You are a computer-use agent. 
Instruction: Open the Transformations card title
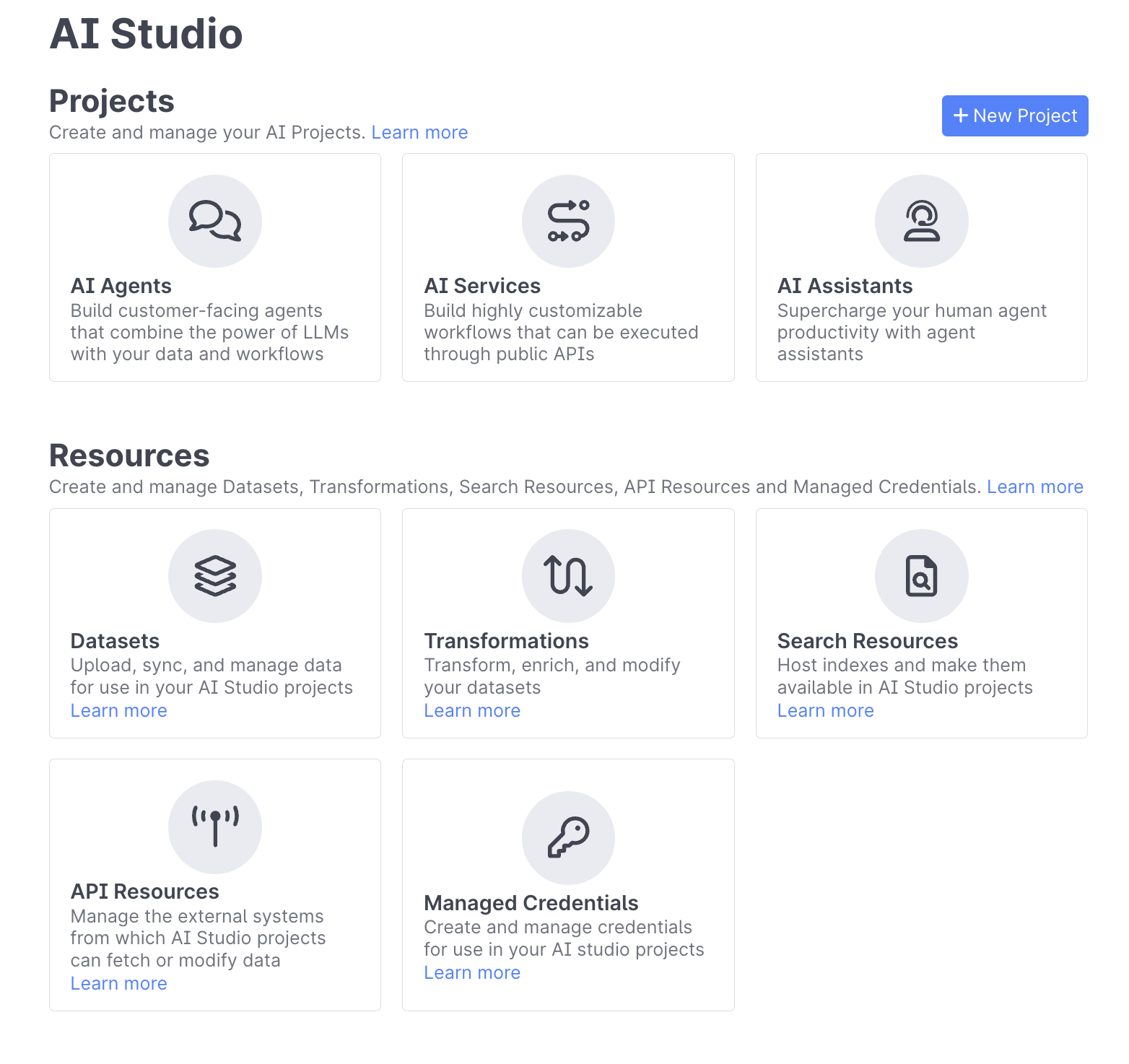click(x=507, y=641)
